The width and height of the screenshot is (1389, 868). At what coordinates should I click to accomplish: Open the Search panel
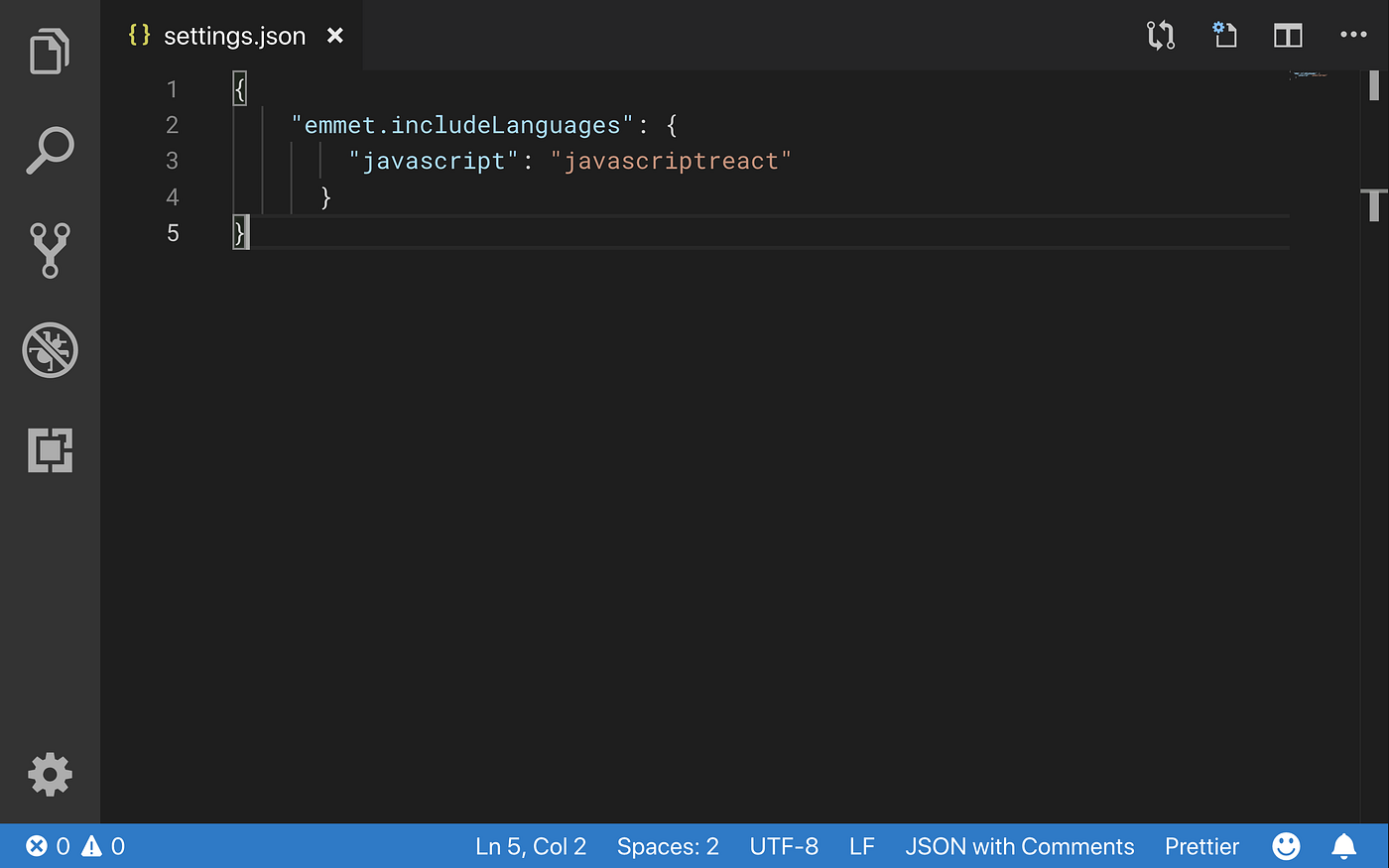tap(50, 150)
